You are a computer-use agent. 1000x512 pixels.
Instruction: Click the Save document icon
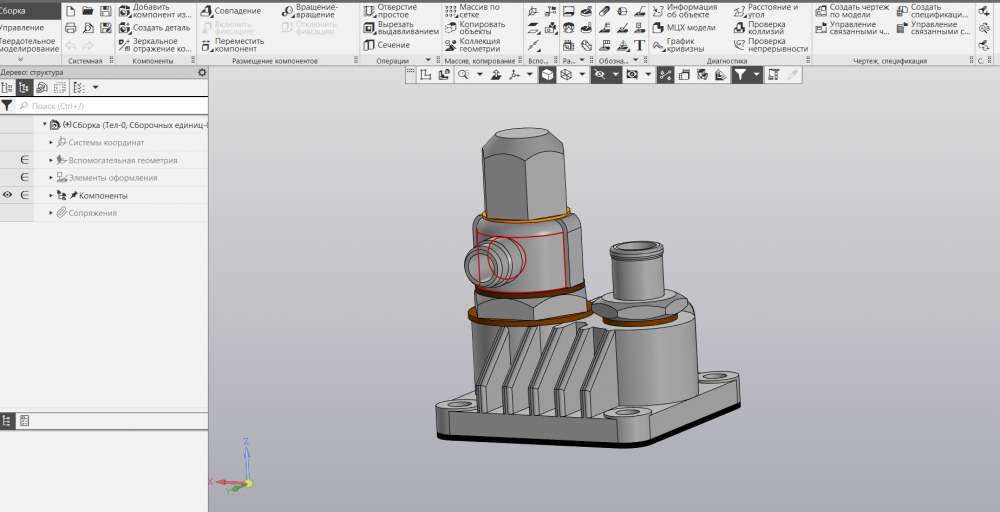(x=105, y=10)
